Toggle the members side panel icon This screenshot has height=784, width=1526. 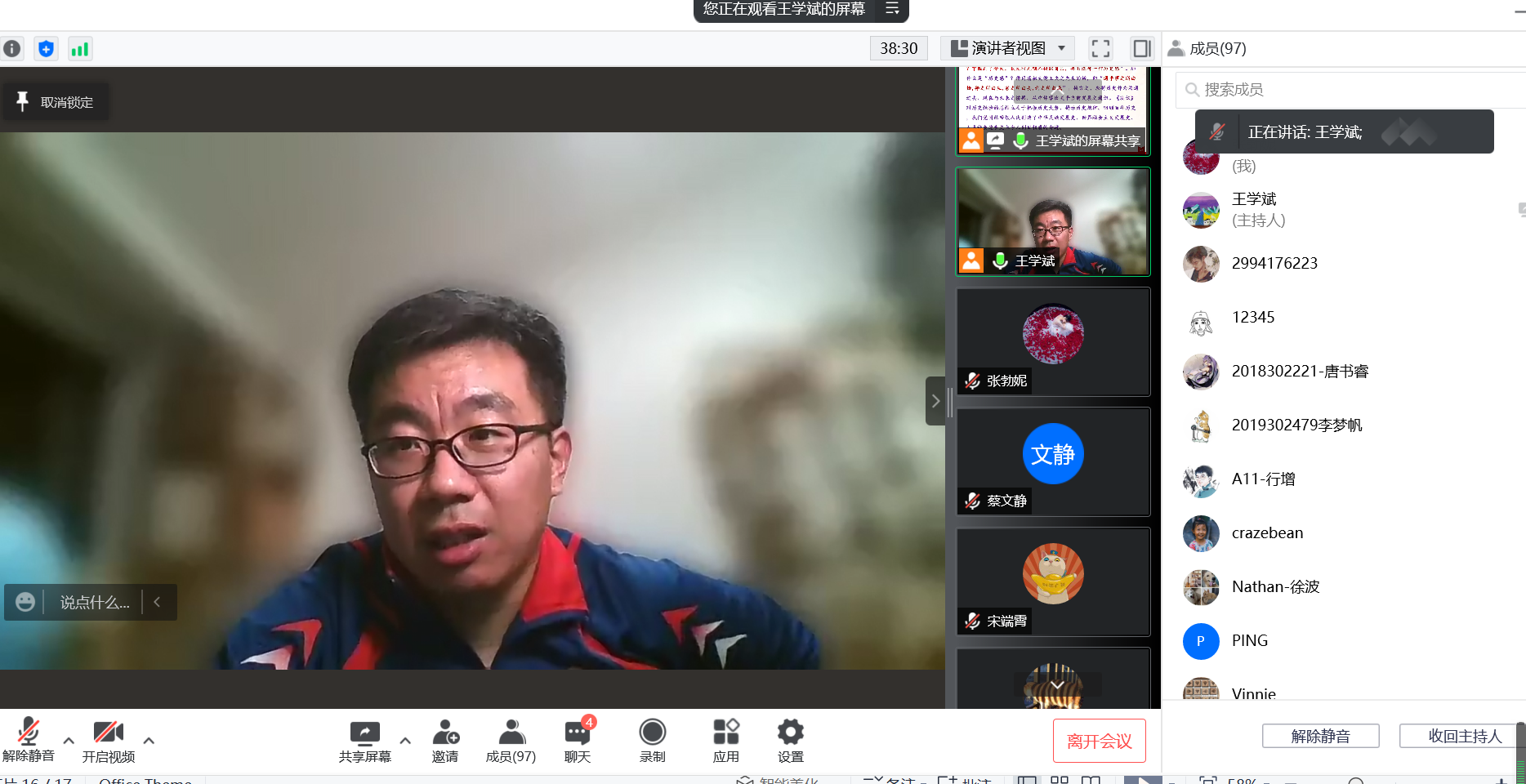pyautogui.click(x=1141, y=49)
